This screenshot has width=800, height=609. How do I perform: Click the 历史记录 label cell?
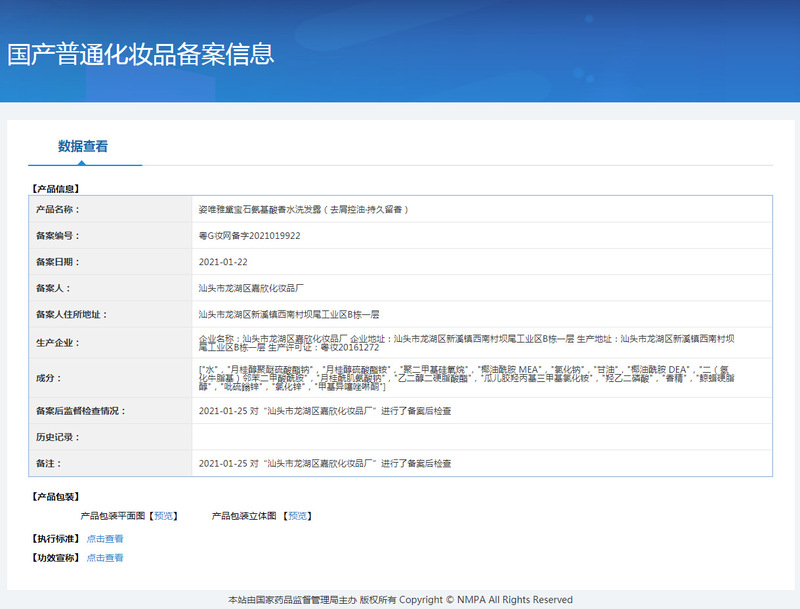(110, 437)
